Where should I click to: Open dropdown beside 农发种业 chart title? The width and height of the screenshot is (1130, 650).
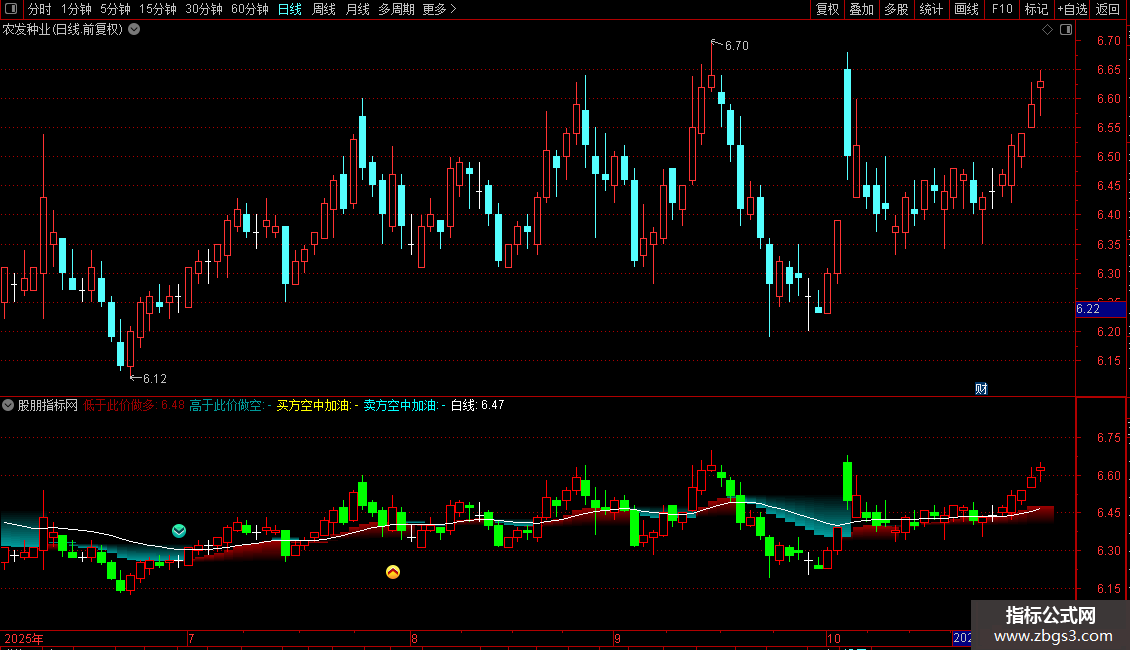(134, 30)
